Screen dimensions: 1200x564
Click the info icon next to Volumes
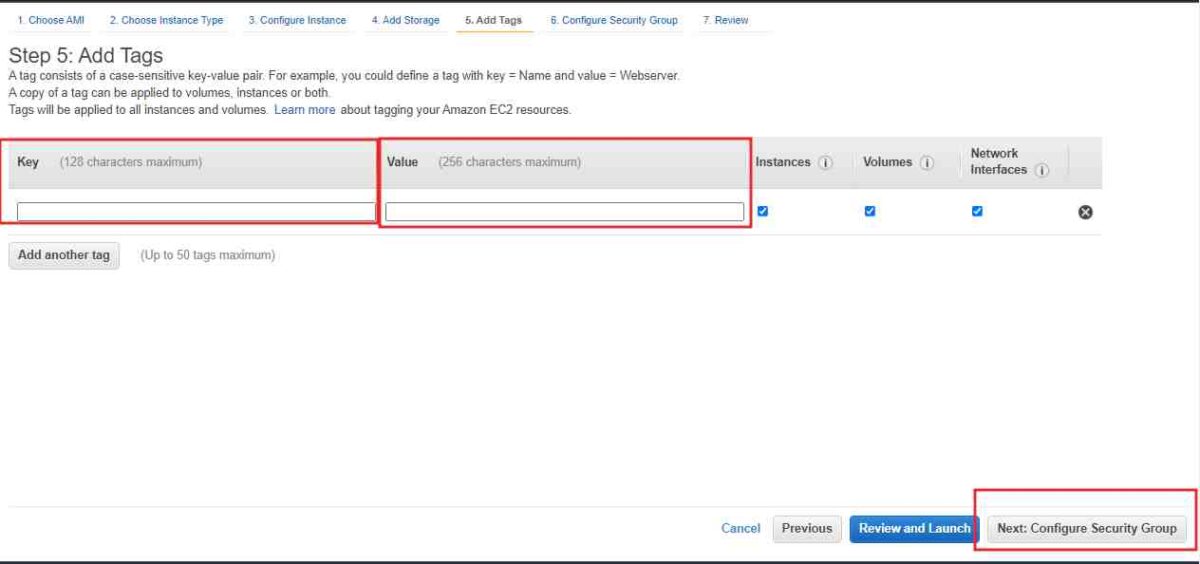pyautogui.click(x=926, y=163)
